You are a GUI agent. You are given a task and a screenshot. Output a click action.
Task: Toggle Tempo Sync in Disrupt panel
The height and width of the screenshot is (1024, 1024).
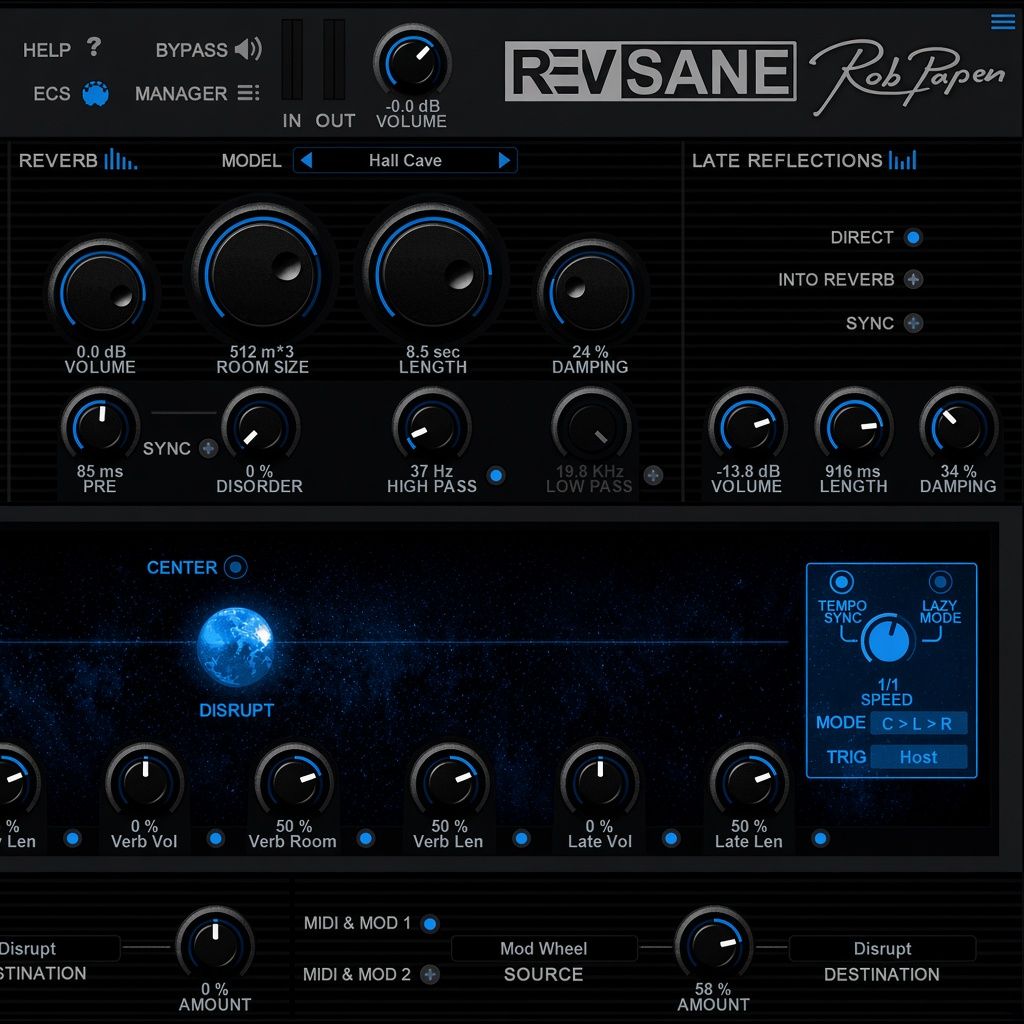(x=841, y=581)
